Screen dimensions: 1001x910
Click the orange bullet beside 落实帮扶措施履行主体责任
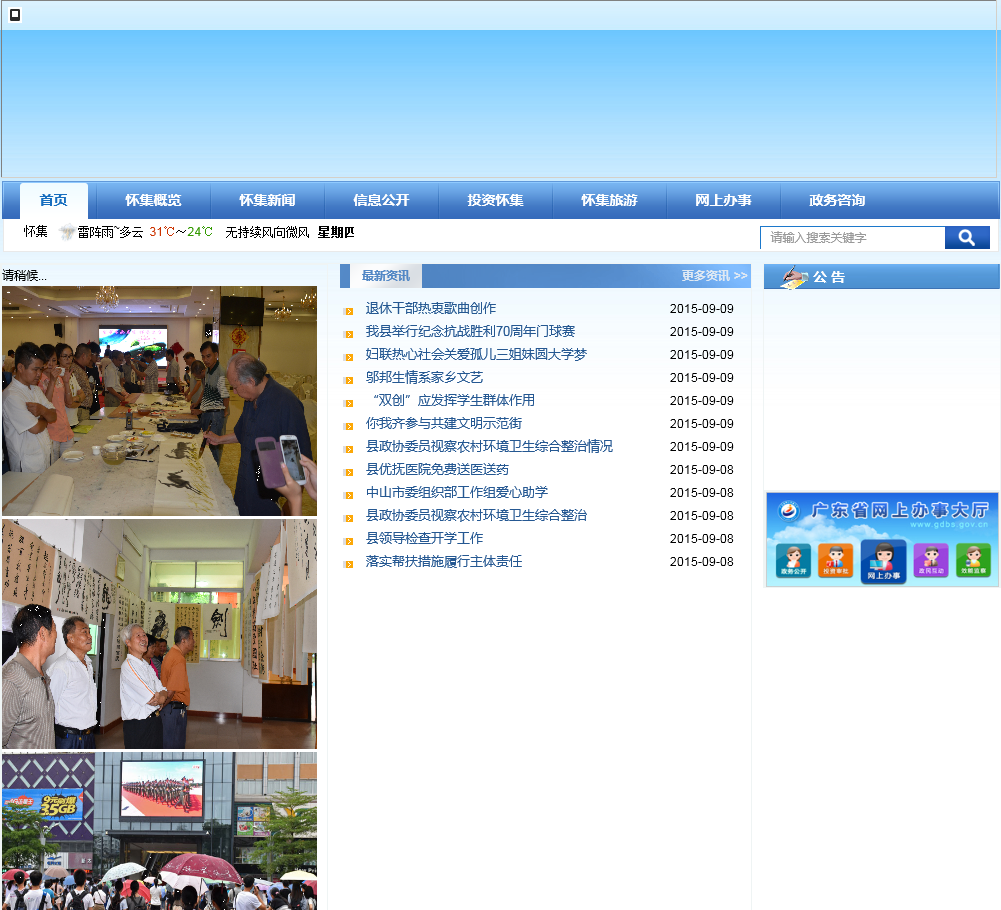(349, 564)
